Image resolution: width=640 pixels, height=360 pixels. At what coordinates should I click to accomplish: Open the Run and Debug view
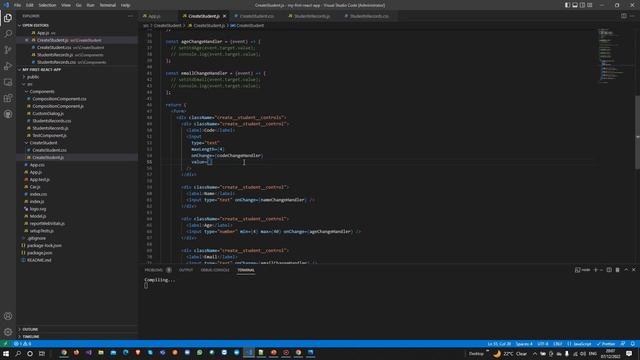click(x=8, y=66)
